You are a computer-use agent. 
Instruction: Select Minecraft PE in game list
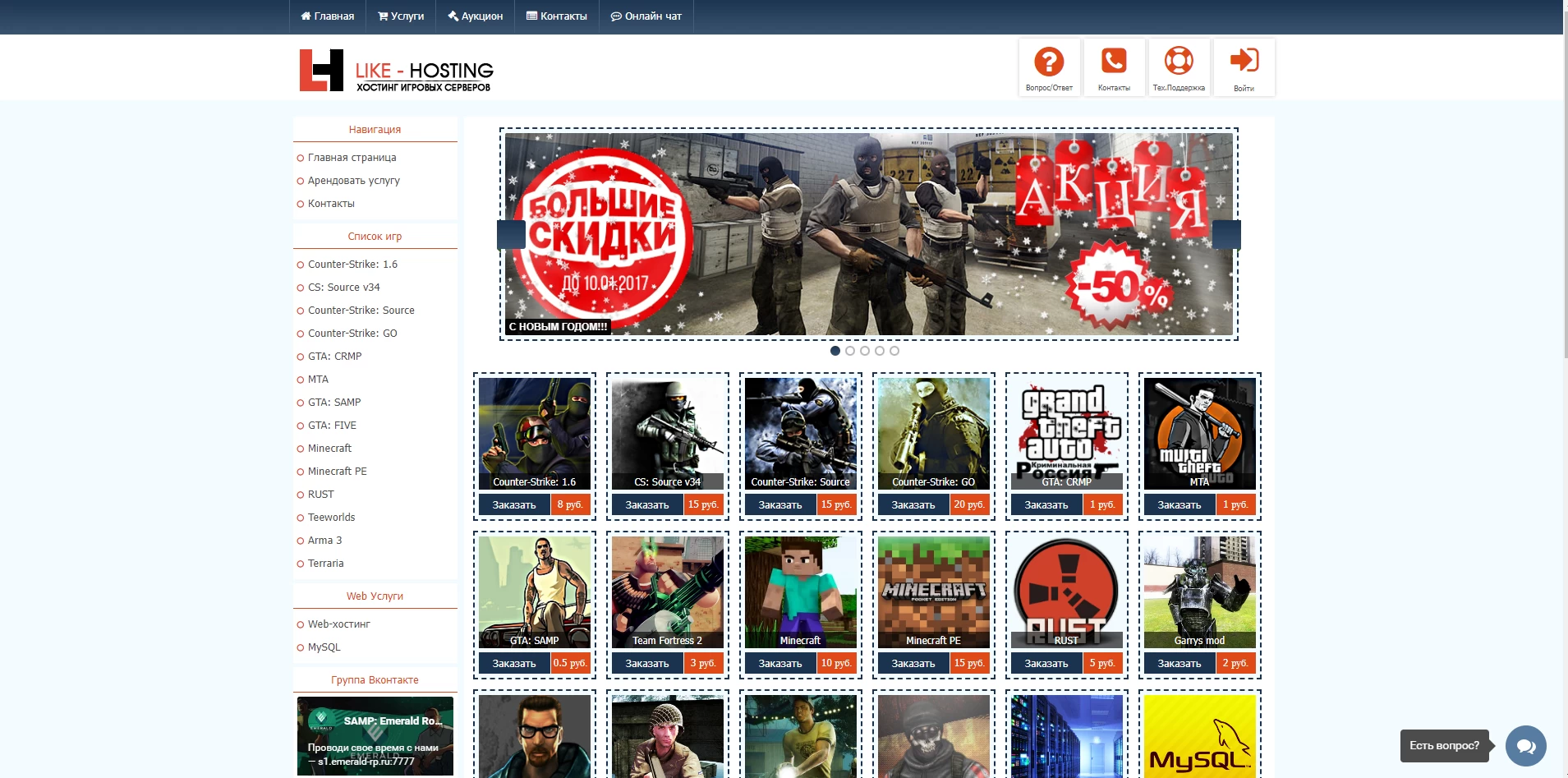click(x=337, y=472)
